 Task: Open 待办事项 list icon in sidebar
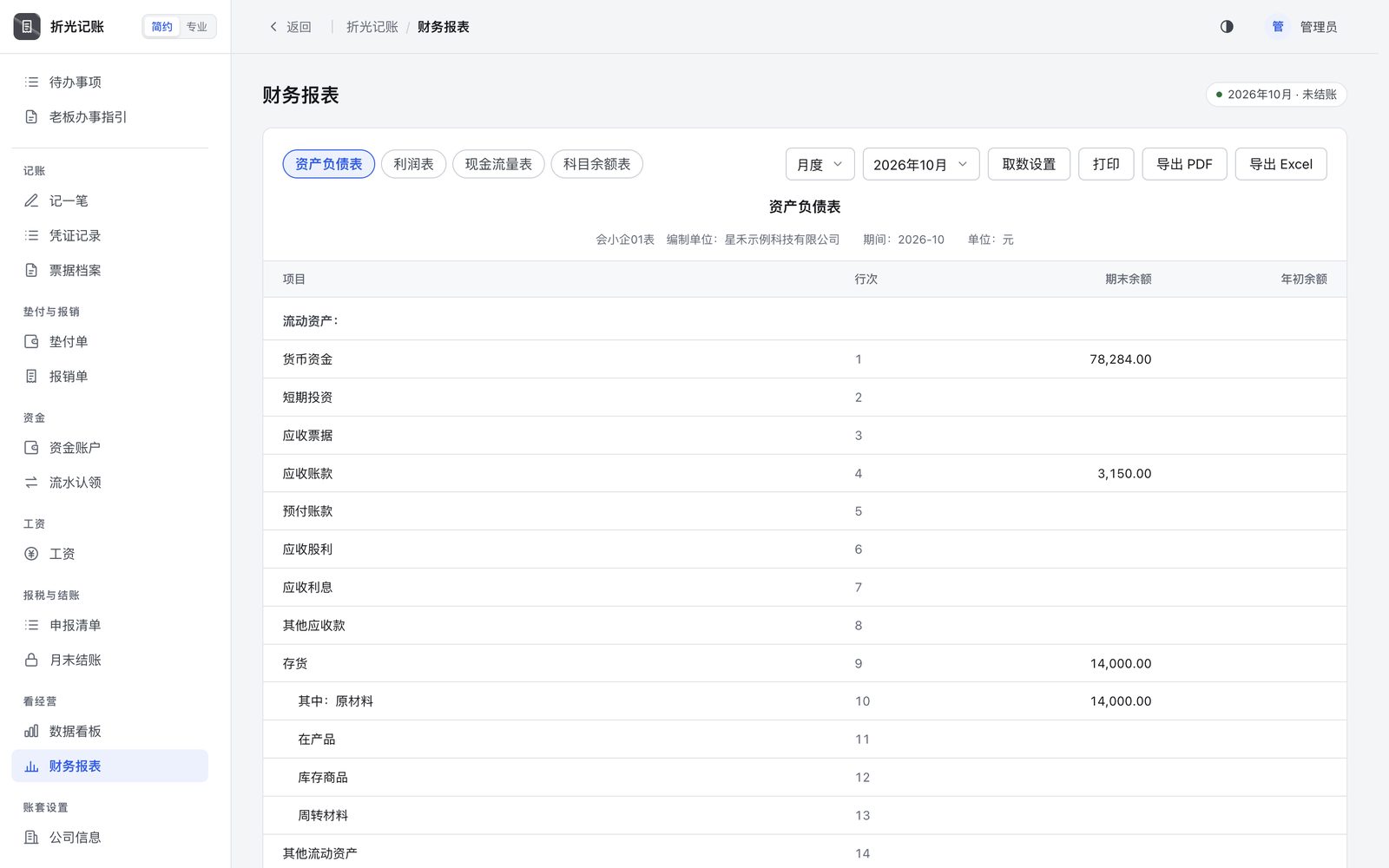click(x=31, y=82)
